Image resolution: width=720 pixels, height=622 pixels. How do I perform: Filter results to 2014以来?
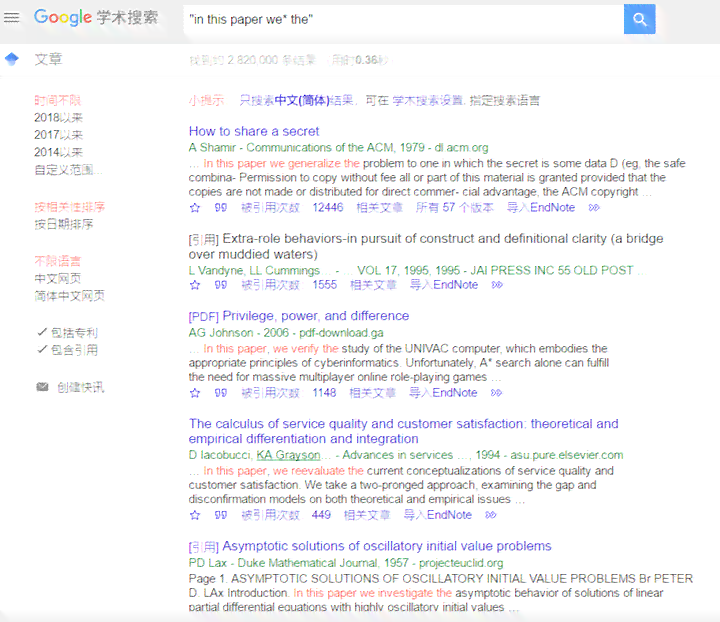(x=59, y=152)
